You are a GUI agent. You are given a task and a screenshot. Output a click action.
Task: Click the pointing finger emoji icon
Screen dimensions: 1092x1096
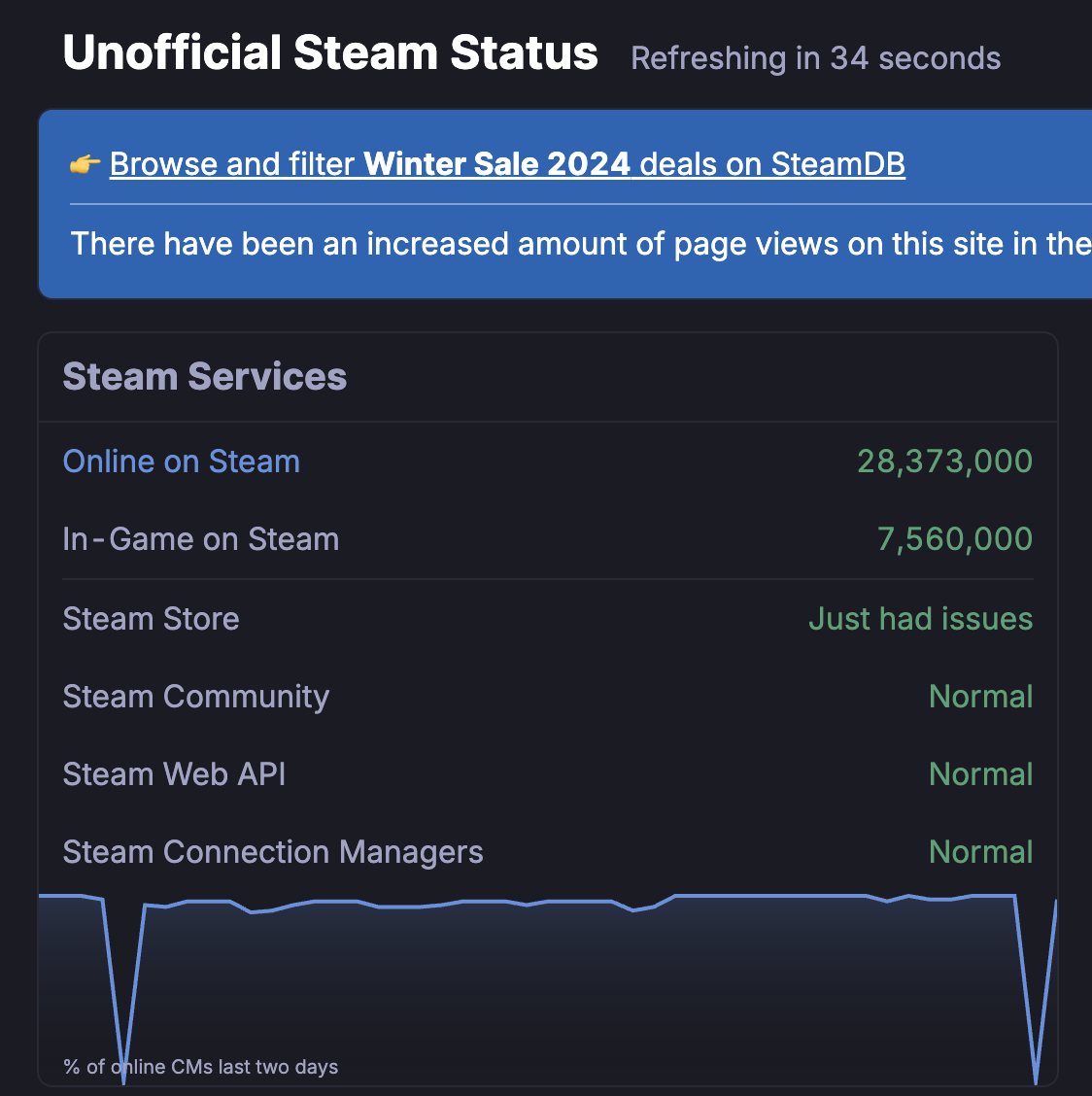click(85, 163)
